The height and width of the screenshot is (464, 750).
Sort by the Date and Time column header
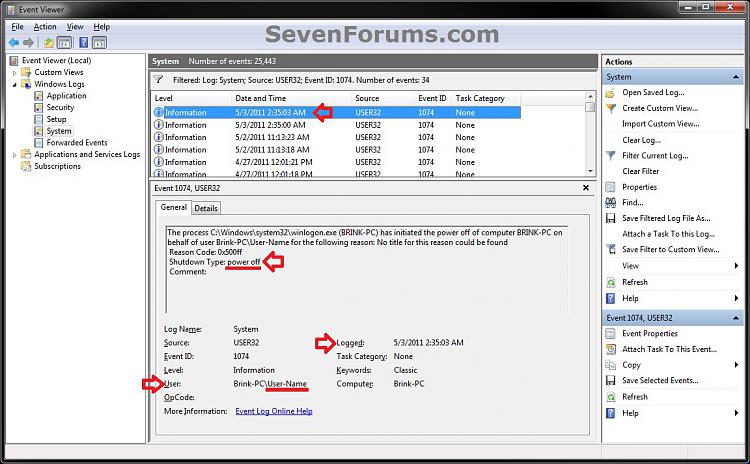tap(291, 98)
